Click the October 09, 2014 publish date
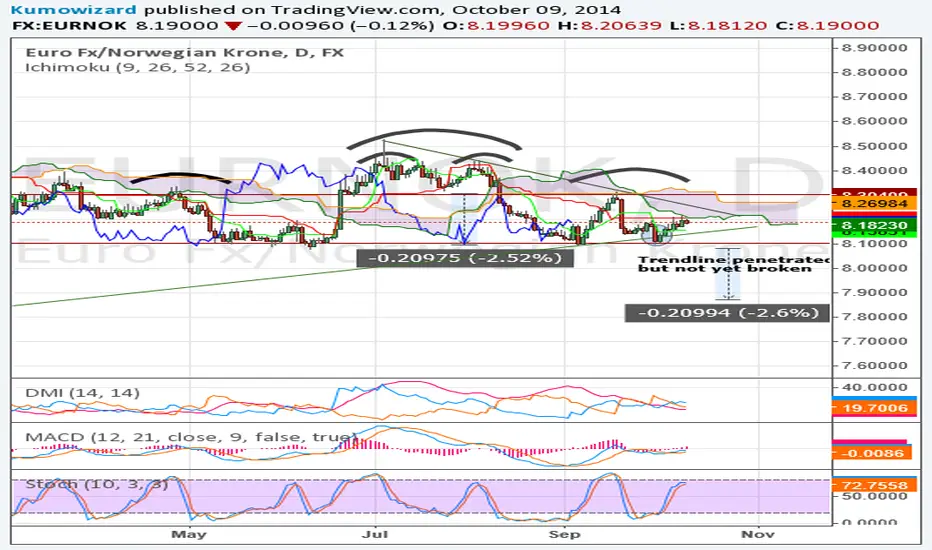 point(536,10)
